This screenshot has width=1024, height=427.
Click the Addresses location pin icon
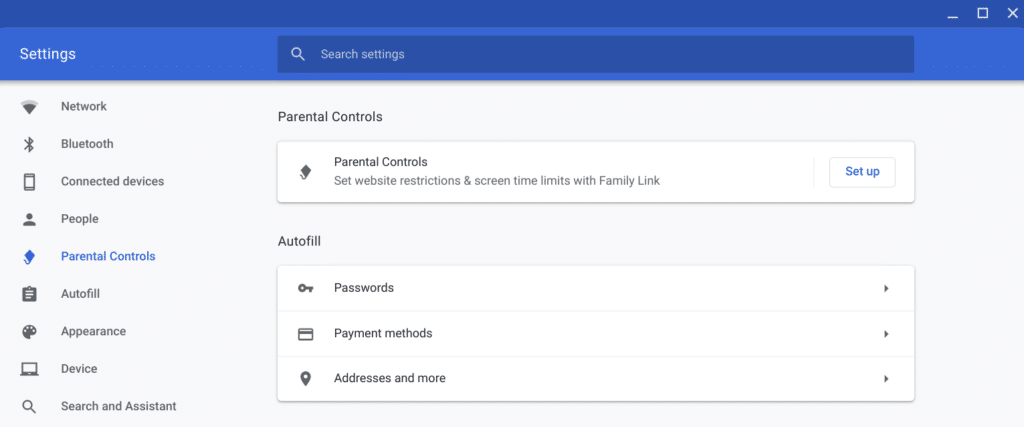click(x=306, y=379)
